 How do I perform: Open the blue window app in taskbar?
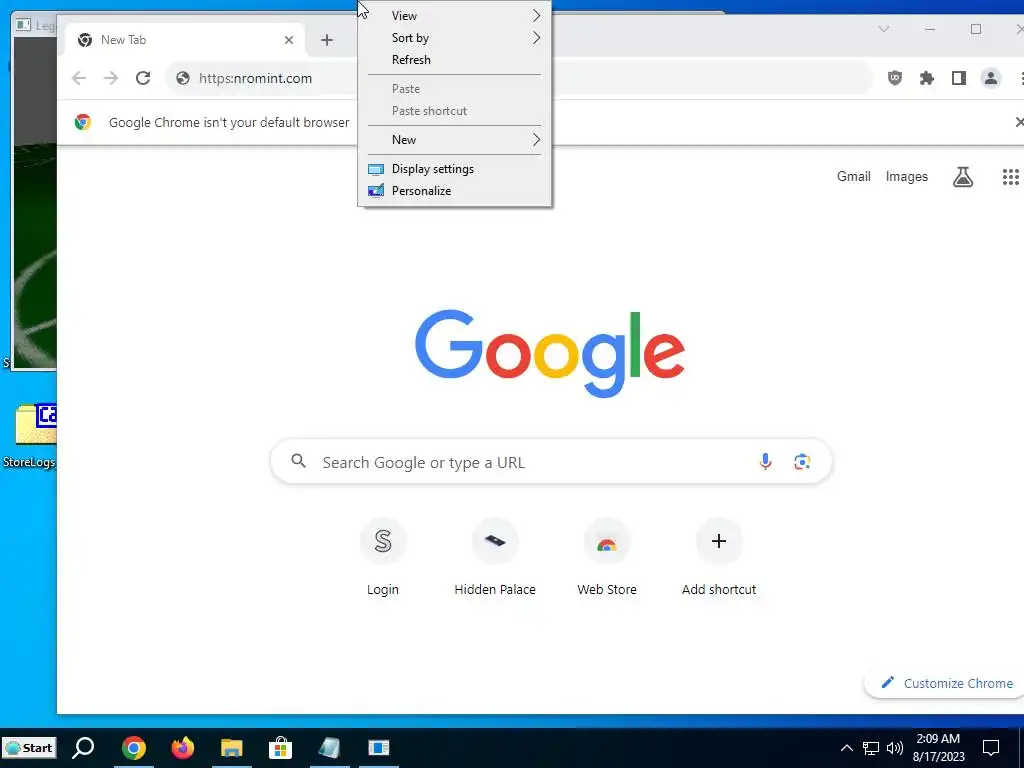coord(379,748)
